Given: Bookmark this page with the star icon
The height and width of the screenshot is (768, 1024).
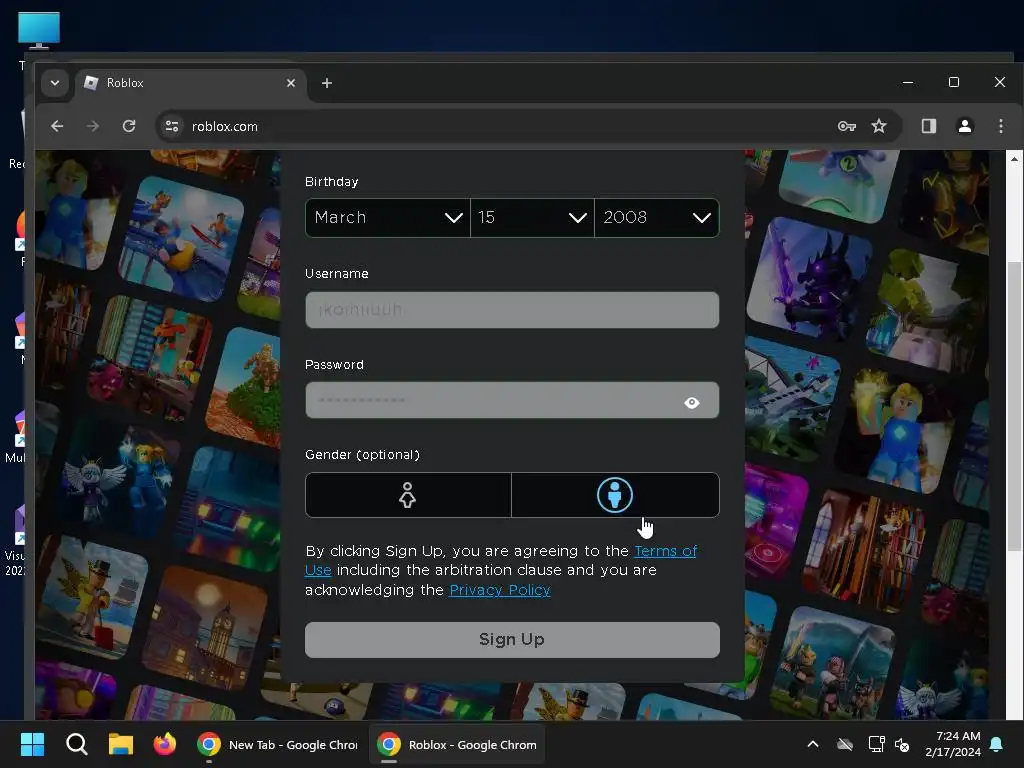Looking at the screenshot, I should tap(879, 126).
